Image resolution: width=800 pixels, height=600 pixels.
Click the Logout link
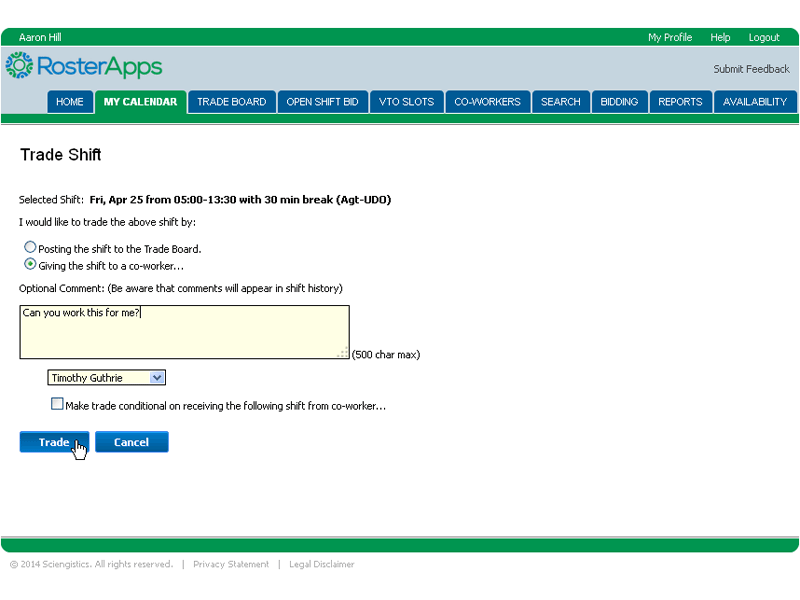point(764,38)
